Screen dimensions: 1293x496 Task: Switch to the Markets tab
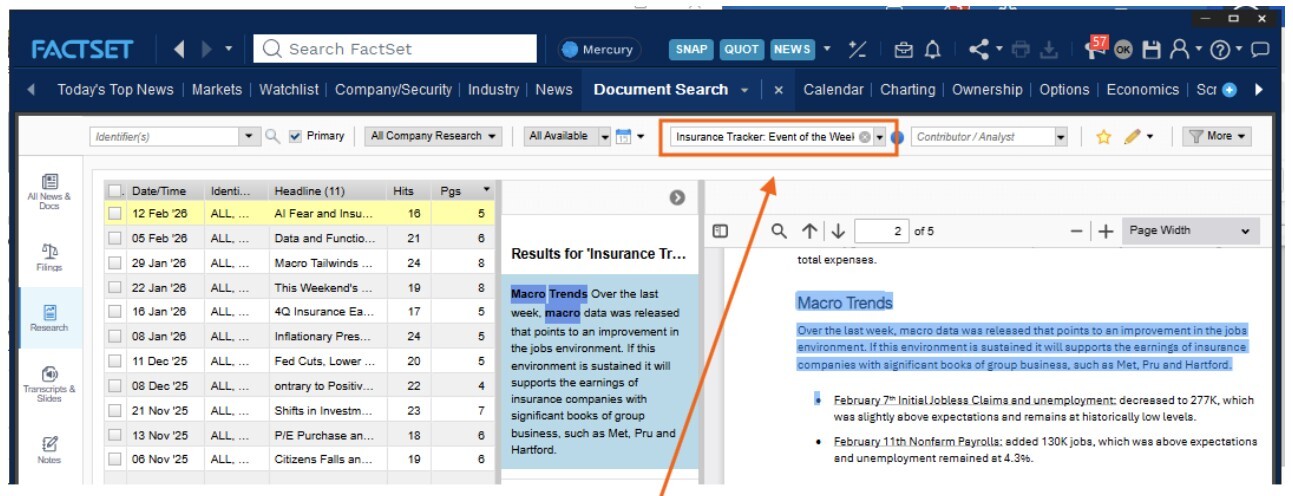217,90
